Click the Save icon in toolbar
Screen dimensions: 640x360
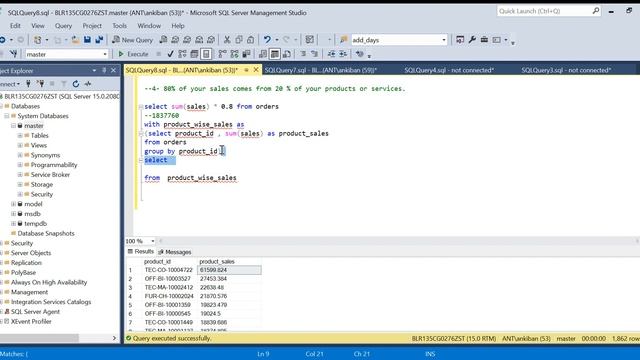pyautogui.click(x=87, y=40)
